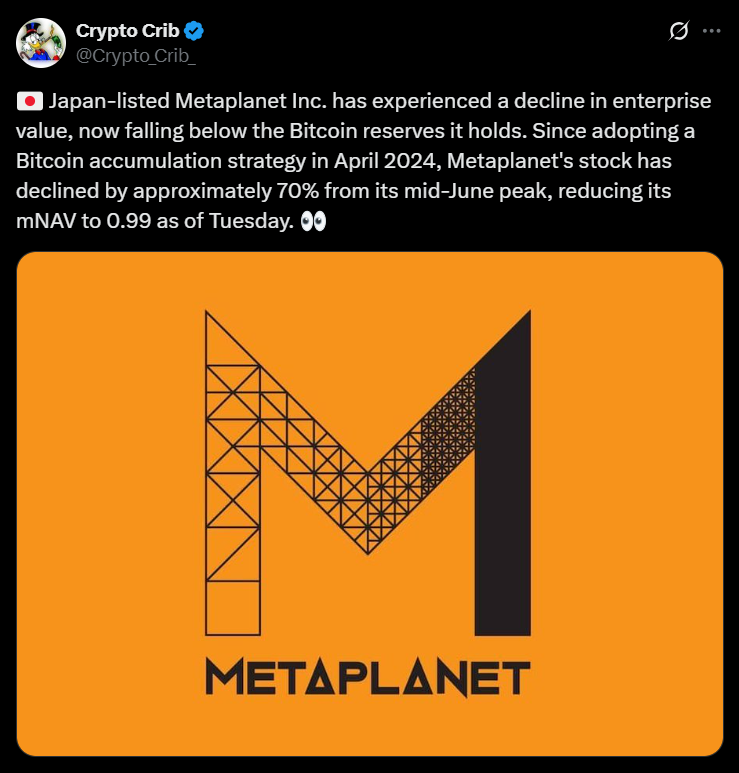This screenshot has width=739, height=773.
Task: Open the Grok explain icon
Action: pos(679,31)
